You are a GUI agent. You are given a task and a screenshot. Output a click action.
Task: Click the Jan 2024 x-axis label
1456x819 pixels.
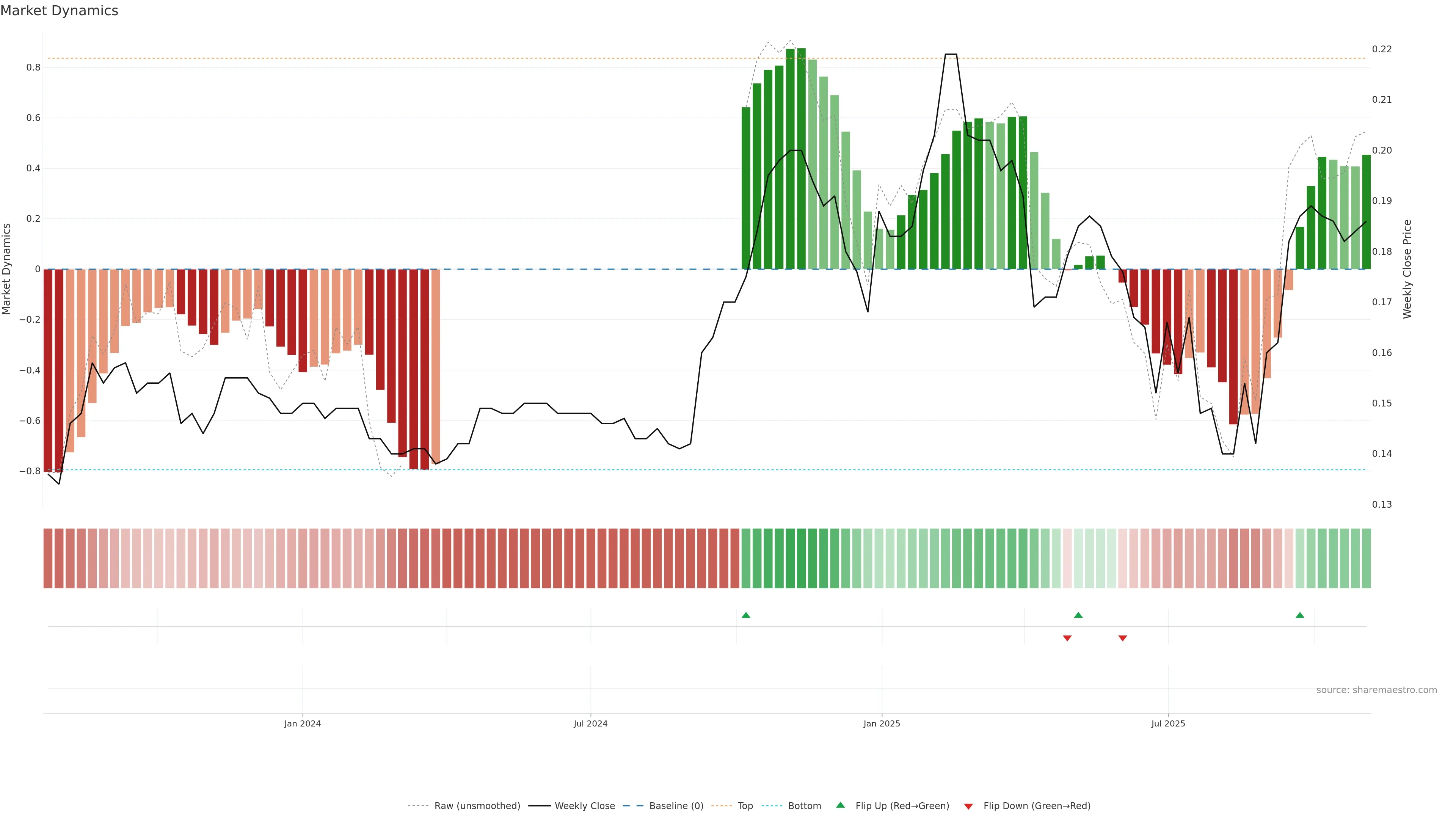pyautogui.click(x=303, y=723)
